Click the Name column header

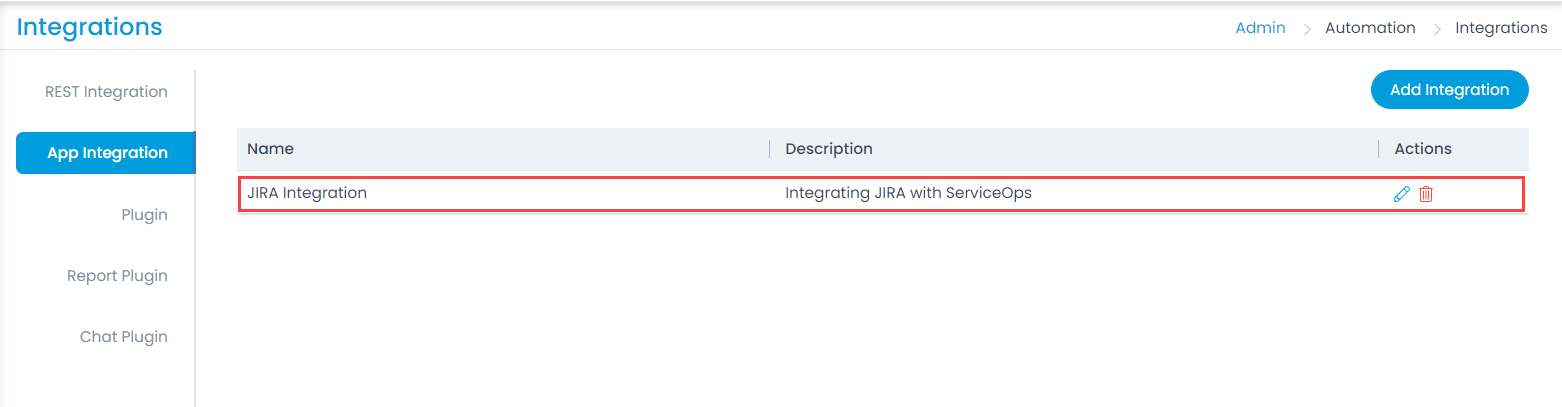270,149
